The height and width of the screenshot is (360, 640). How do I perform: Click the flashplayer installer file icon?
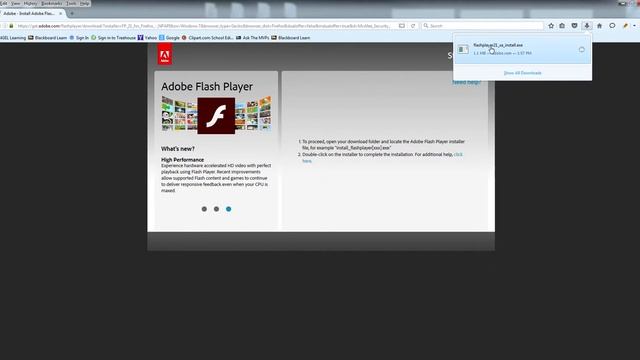[463, 49]
